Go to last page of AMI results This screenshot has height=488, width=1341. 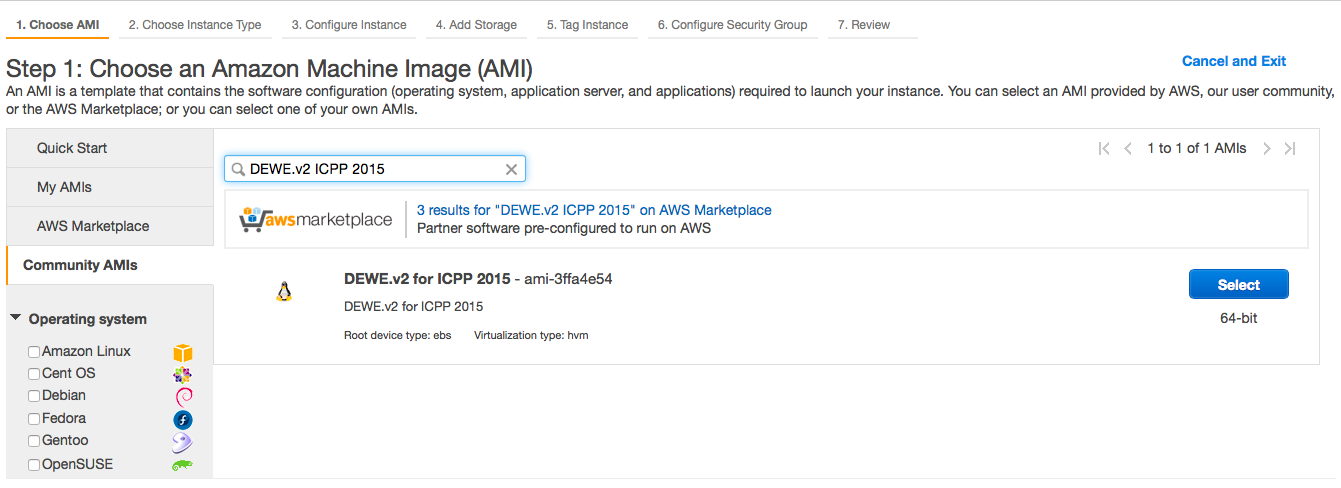[x=1290, y=148]
